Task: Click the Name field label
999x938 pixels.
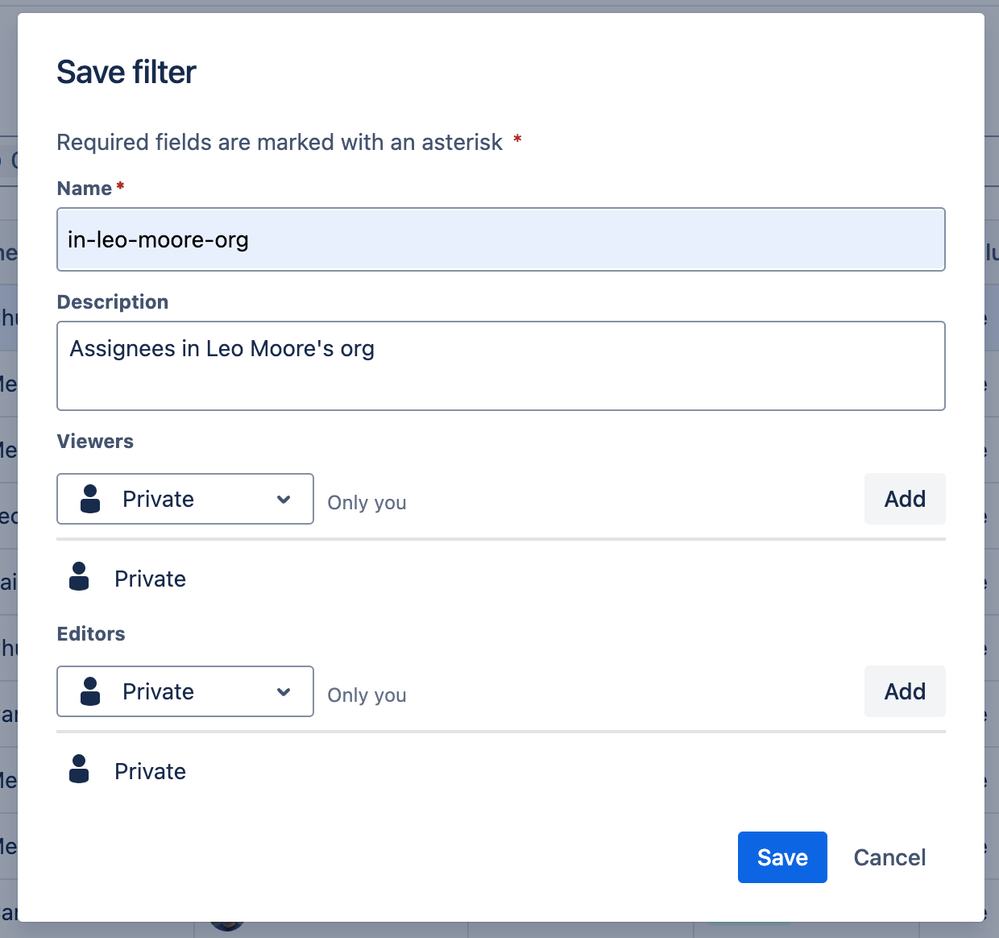Action: click(84, 188)
